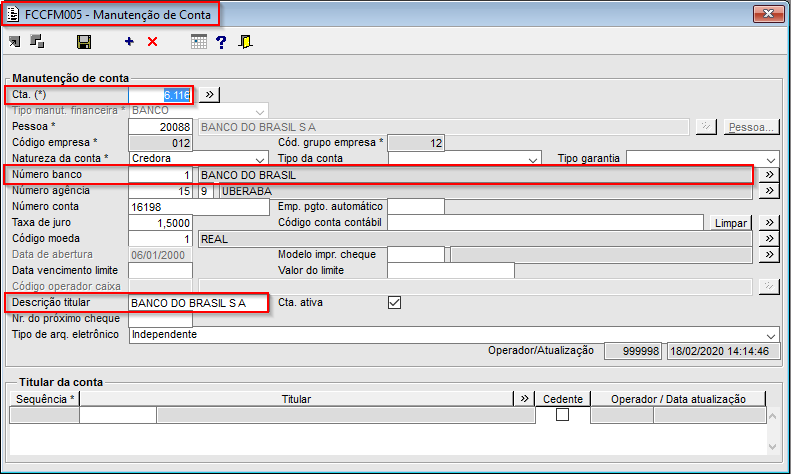This screenshot has width=791, height=474.
Task: Open lookup arrow for Código moeda
Action: tap(769, 239)
